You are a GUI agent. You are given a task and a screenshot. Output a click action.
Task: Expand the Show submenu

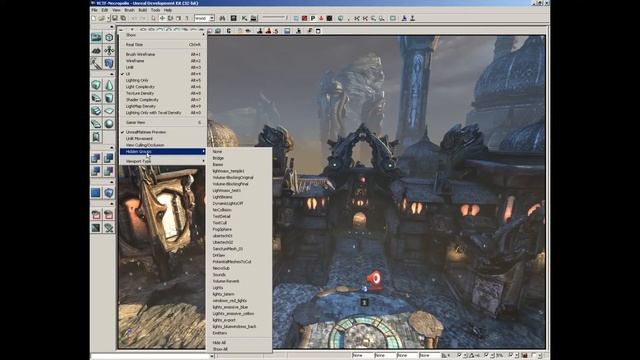pyautogui.click(x=163, y=35)
